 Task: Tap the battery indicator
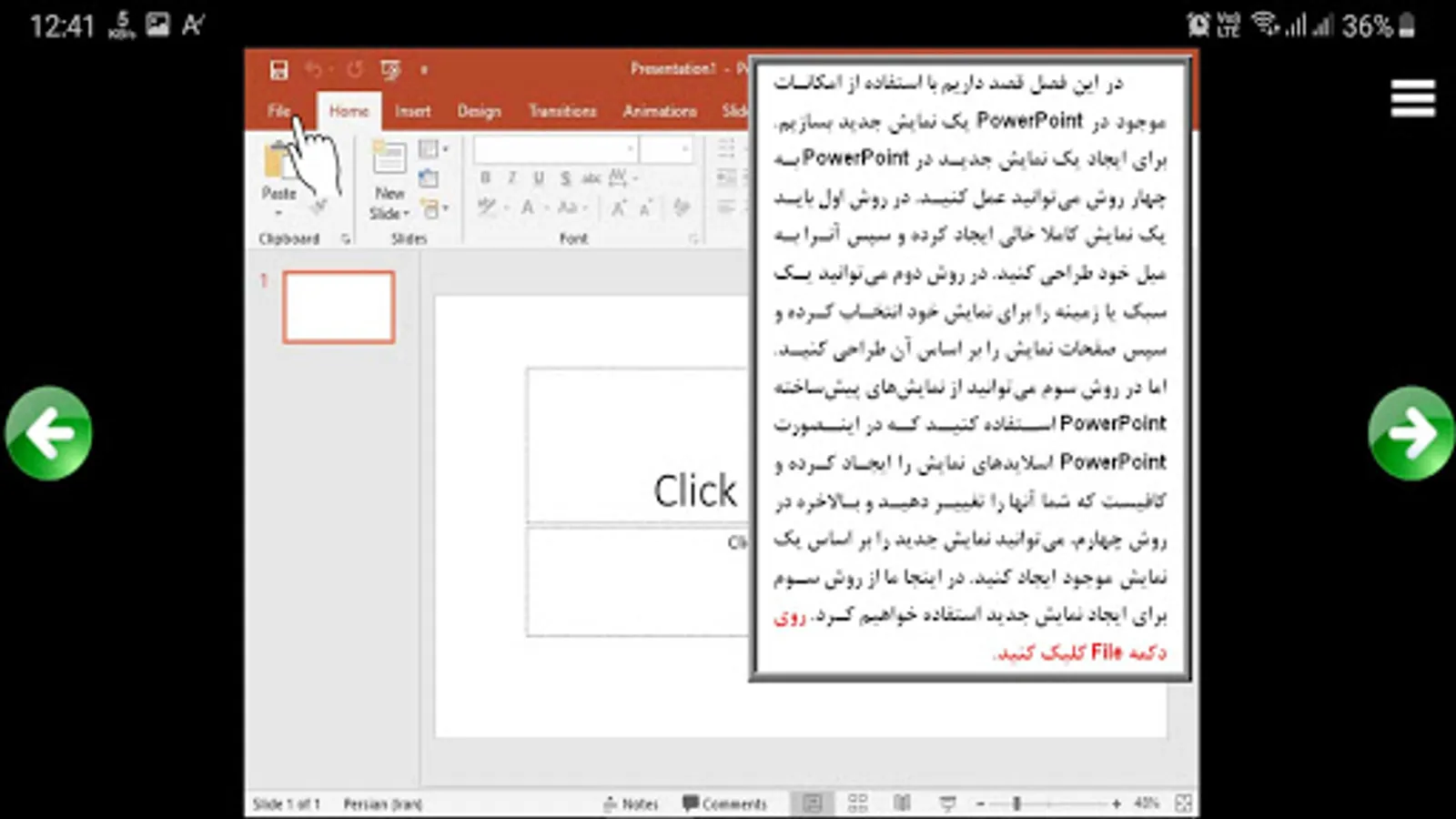click(1407, 25)
